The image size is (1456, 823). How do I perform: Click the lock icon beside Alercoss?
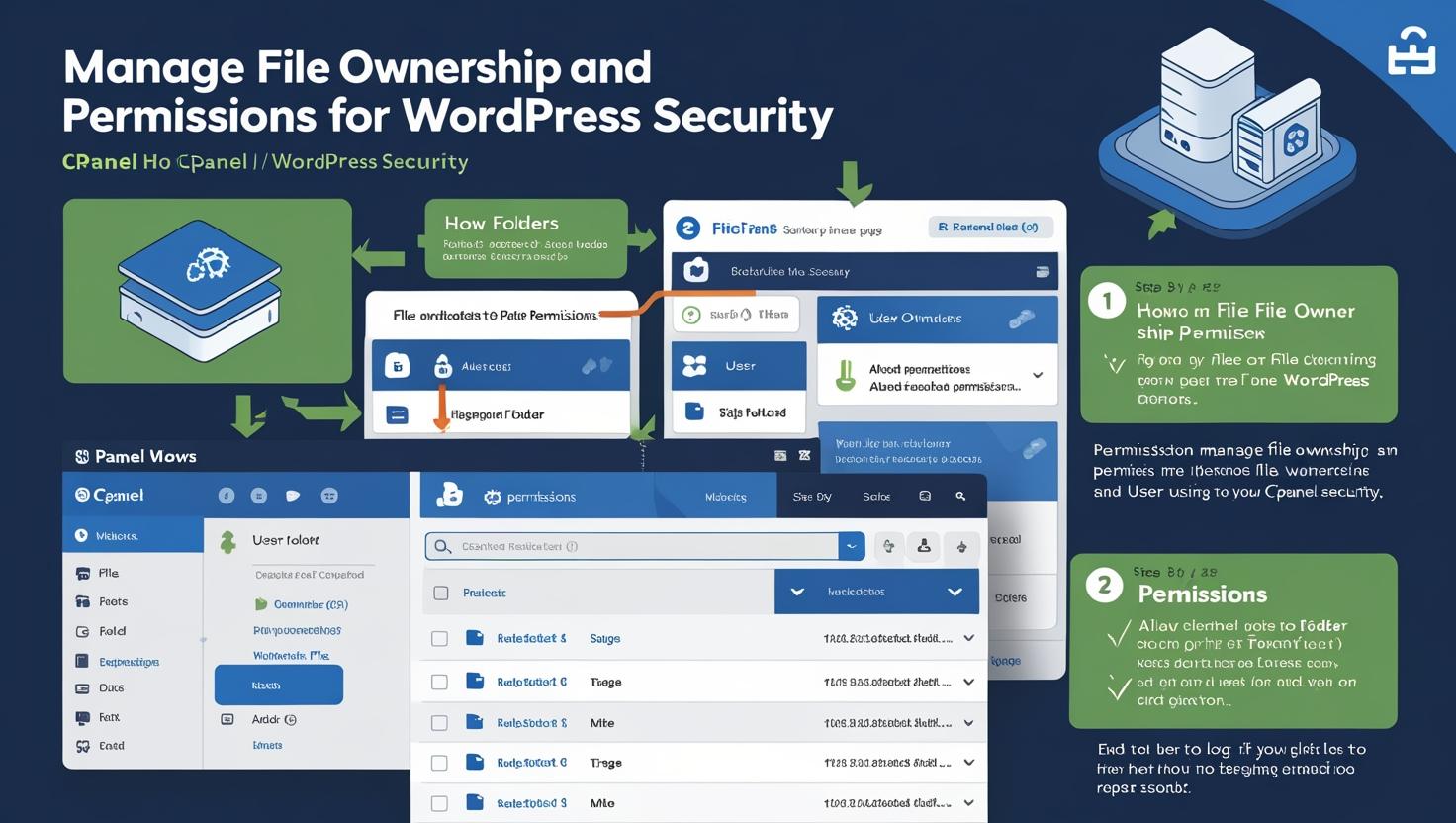442,366
